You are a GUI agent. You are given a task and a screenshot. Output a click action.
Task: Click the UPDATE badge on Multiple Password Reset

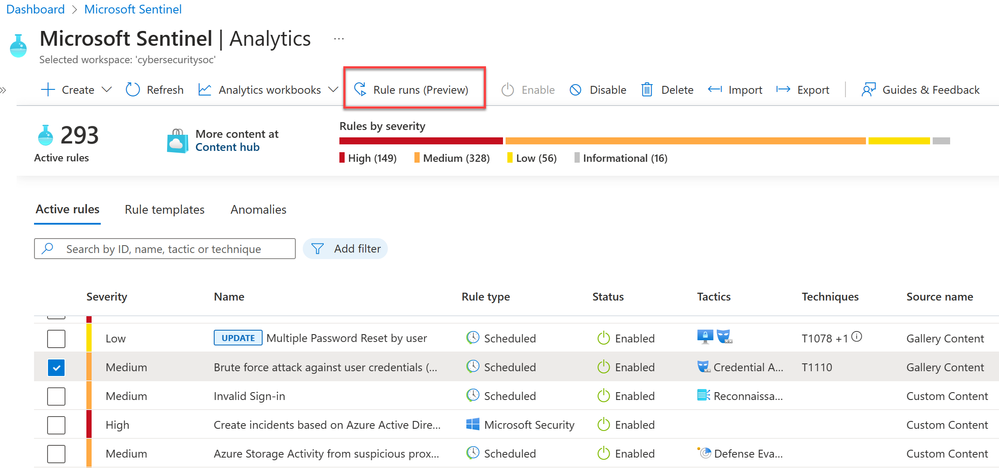[x=238, y=338]
